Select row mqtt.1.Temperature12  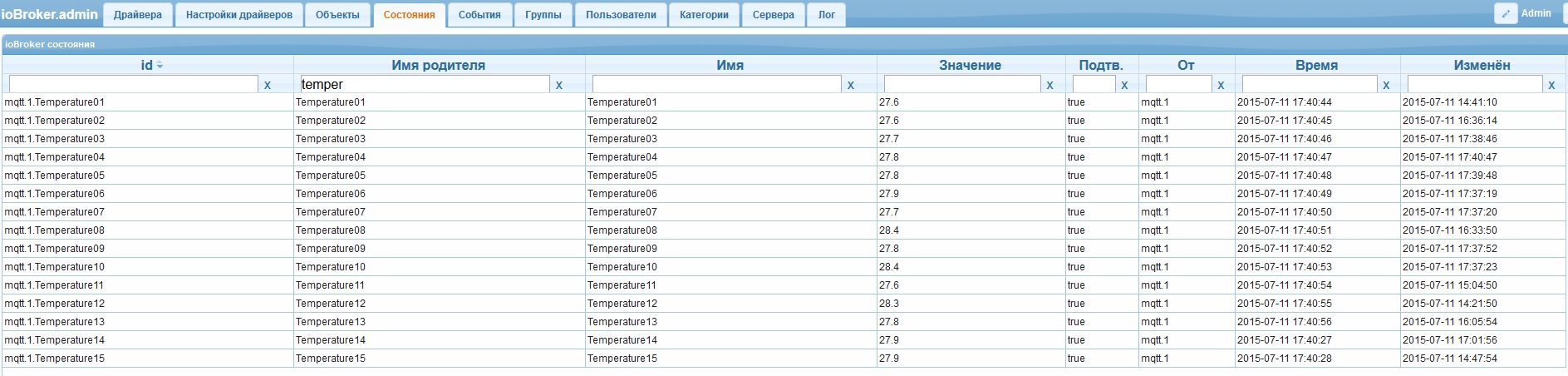[784, 304]
